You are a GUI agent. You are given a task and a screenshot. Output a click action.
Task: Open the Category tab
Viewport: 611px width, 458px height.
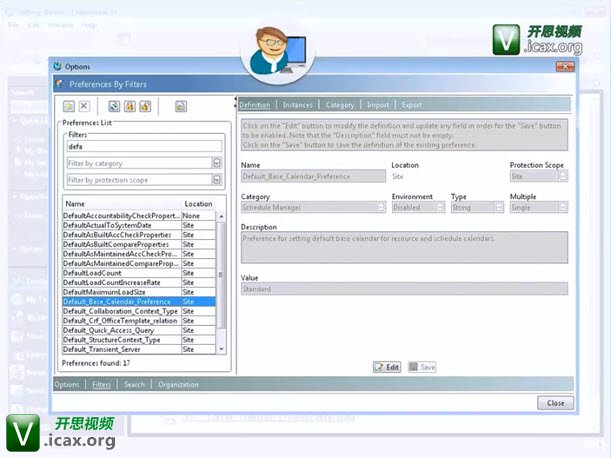click(340, 105)
